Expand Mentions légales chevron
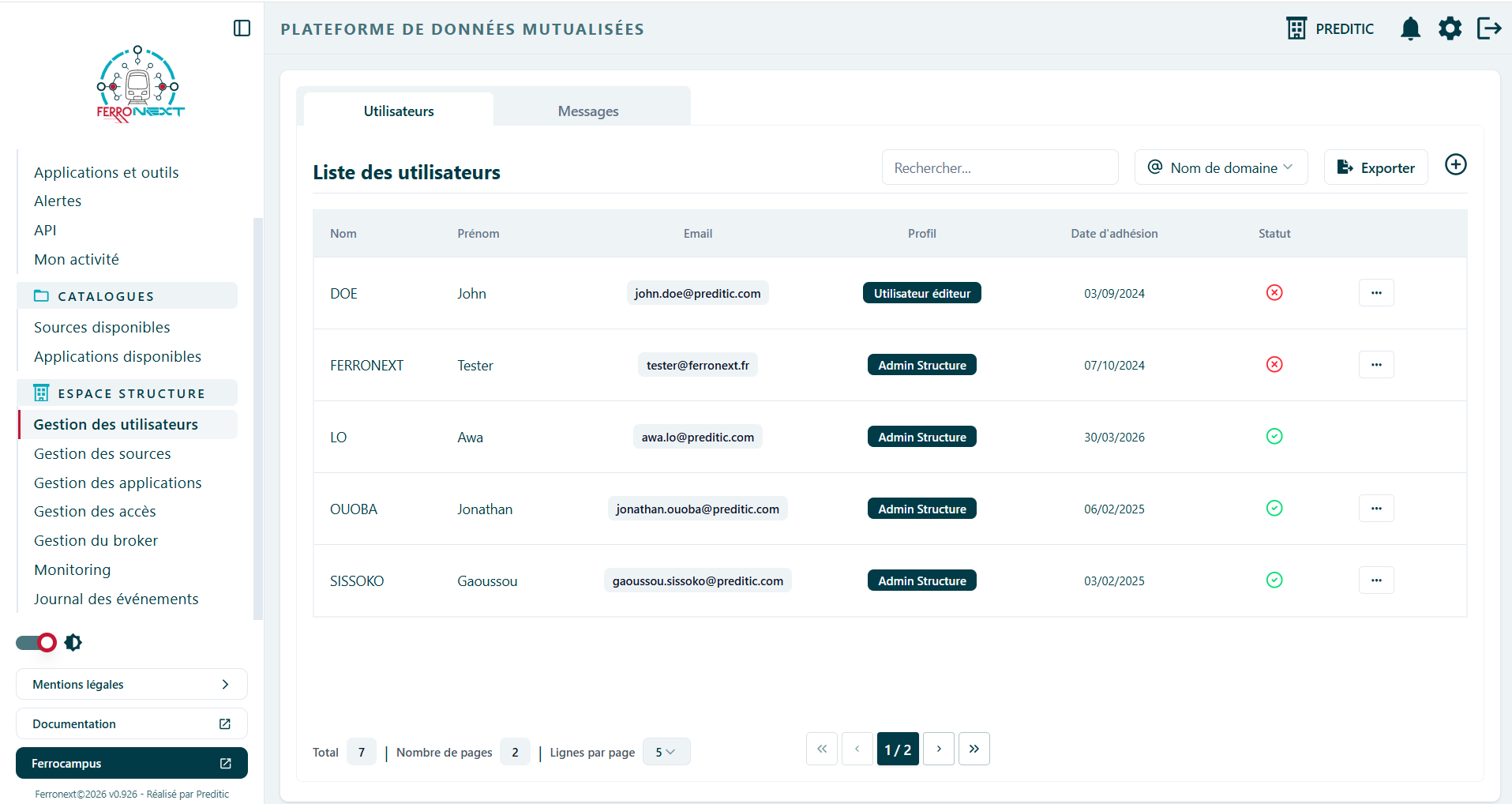 point(225,685)
